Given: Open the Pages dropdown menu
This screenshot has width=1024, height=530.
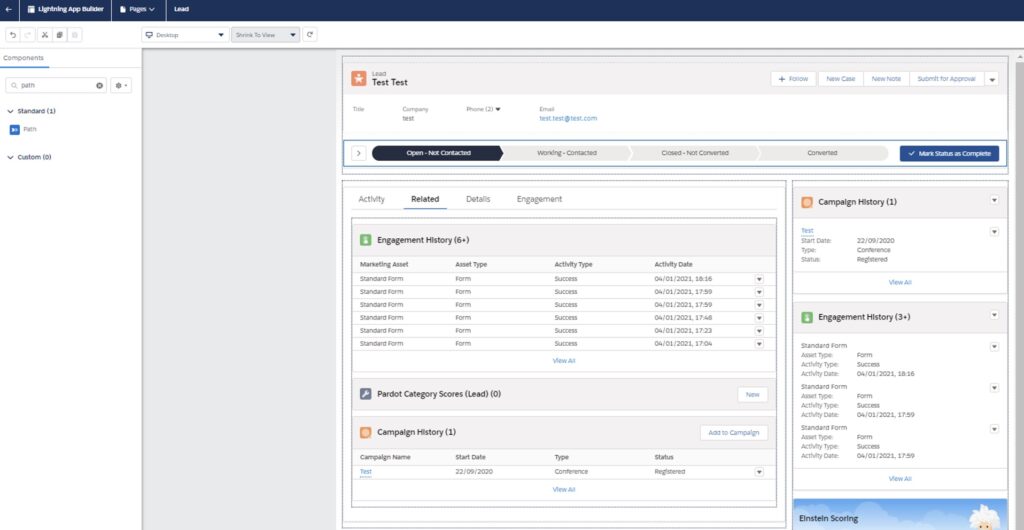Looking at the screenshot, I should (x=137, y=9).
